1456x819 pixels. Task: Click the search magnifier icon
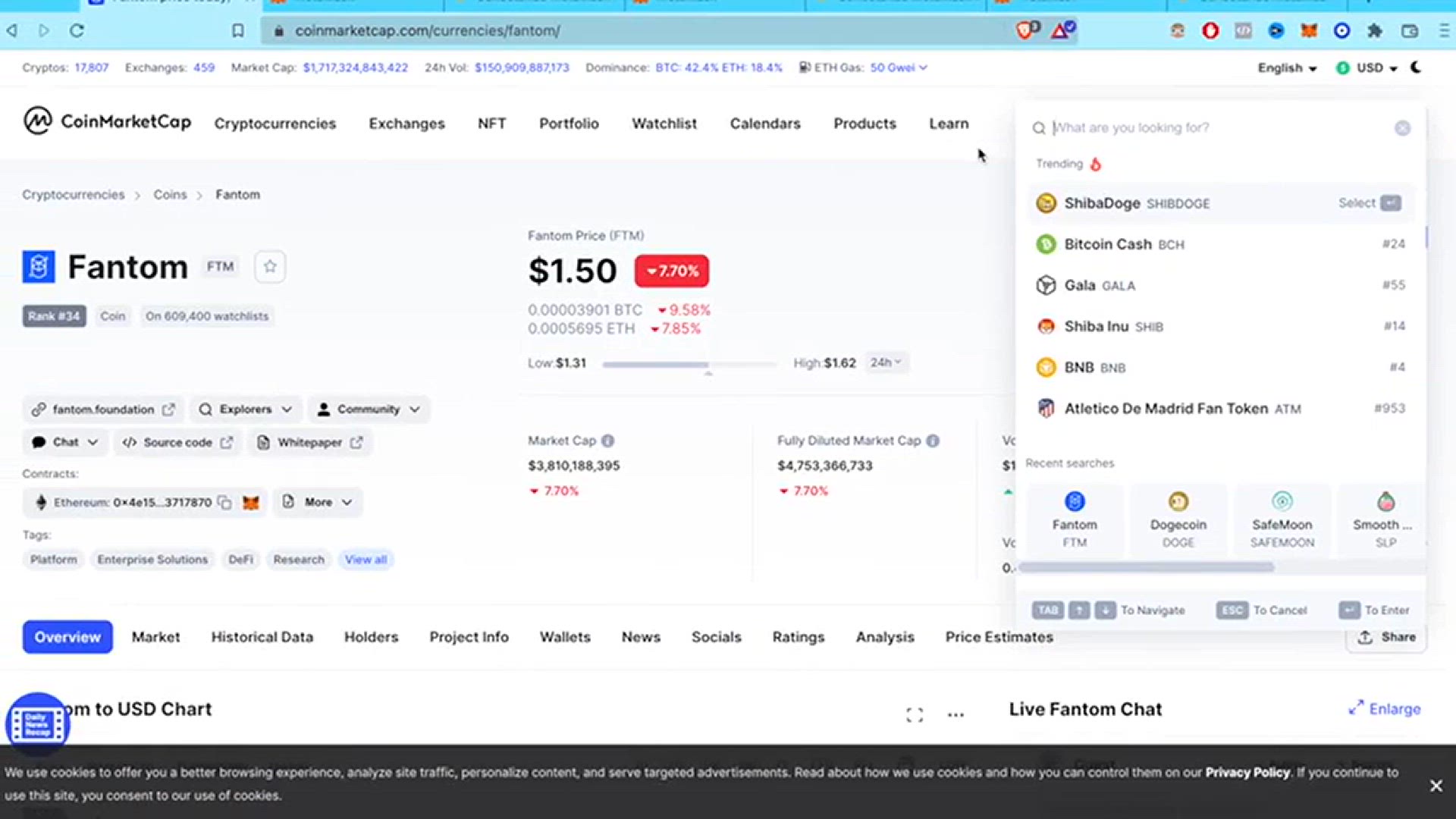click(1039, 128)
